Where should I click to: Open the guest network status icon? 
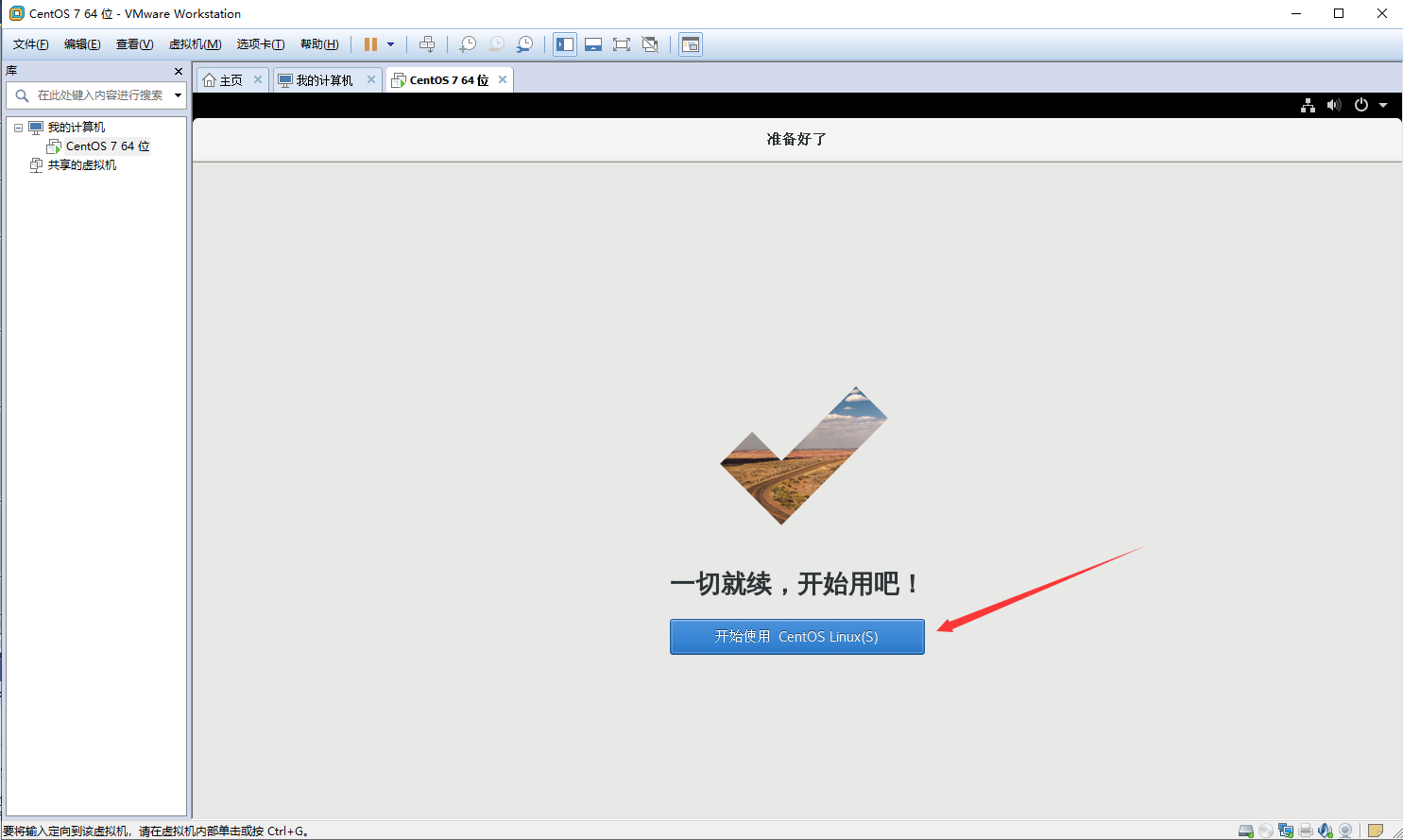click(1308, 106)
